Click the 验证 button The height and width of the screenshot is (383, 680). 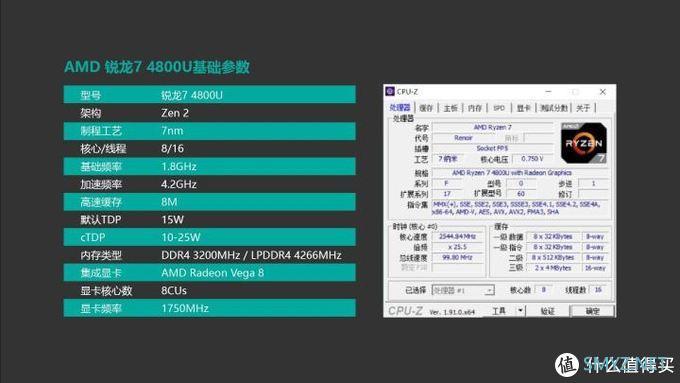(x=547, y=311)
